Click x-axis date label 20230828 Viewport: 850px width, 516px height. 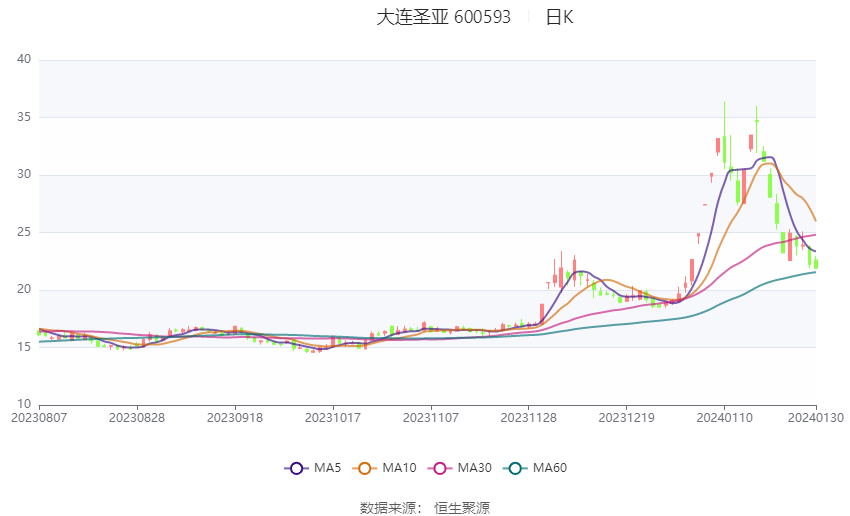click(x=137, y=418)
